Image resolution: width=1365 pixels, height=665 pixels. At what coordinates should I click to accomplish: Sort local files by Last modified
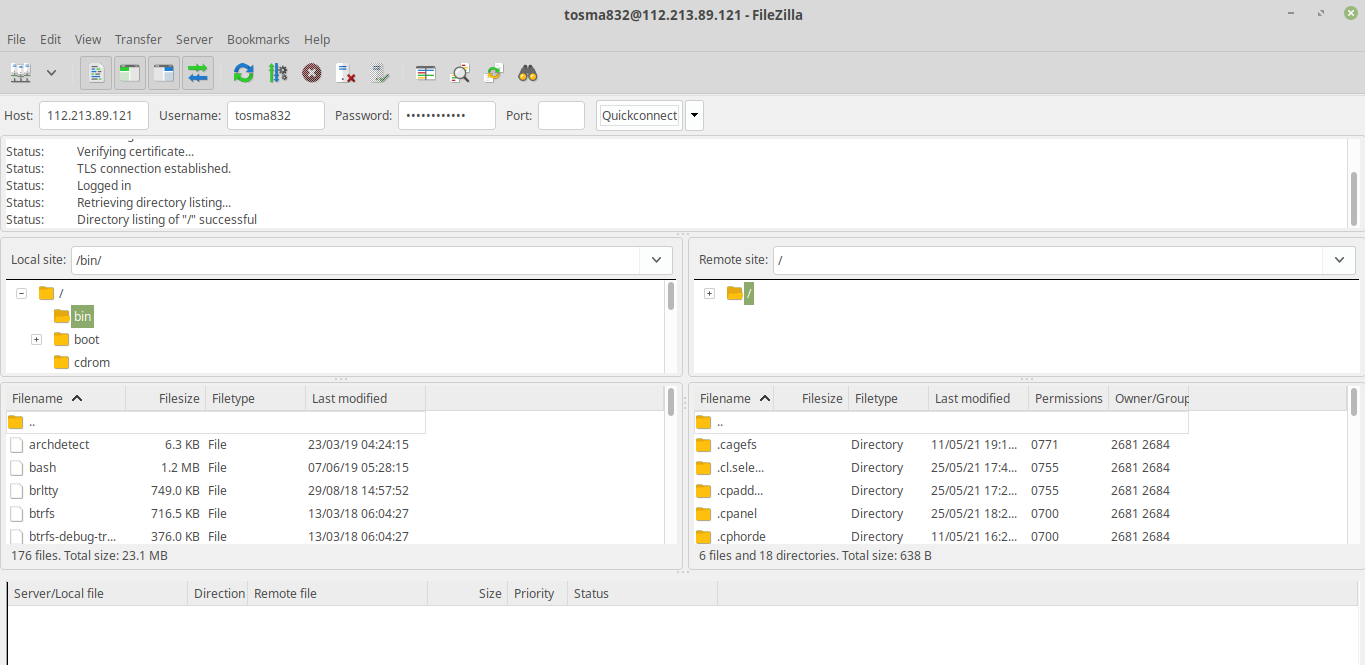[x=366, y=398]
